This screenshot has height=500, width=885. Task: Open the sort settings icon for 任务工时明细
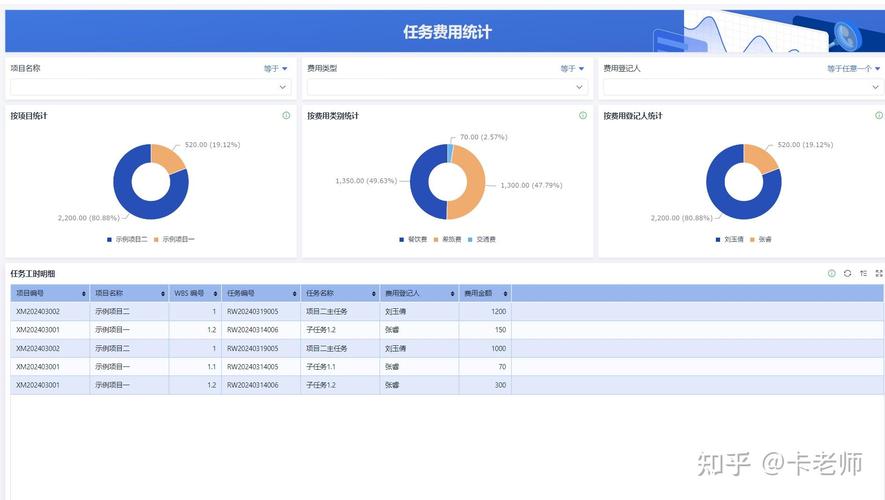click(x=863, y=273)
